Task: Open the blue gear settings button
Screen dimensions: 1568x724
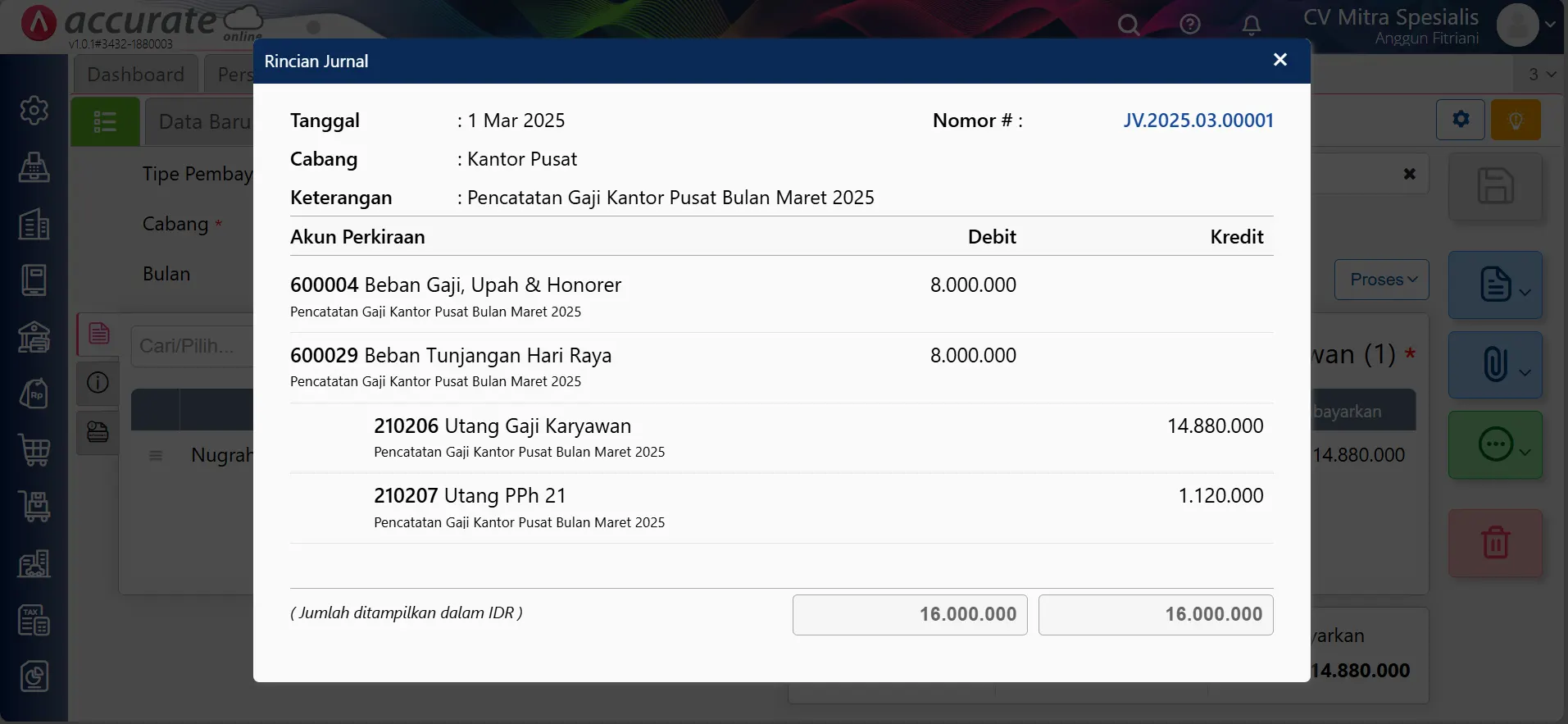Action: (1461, 120)
